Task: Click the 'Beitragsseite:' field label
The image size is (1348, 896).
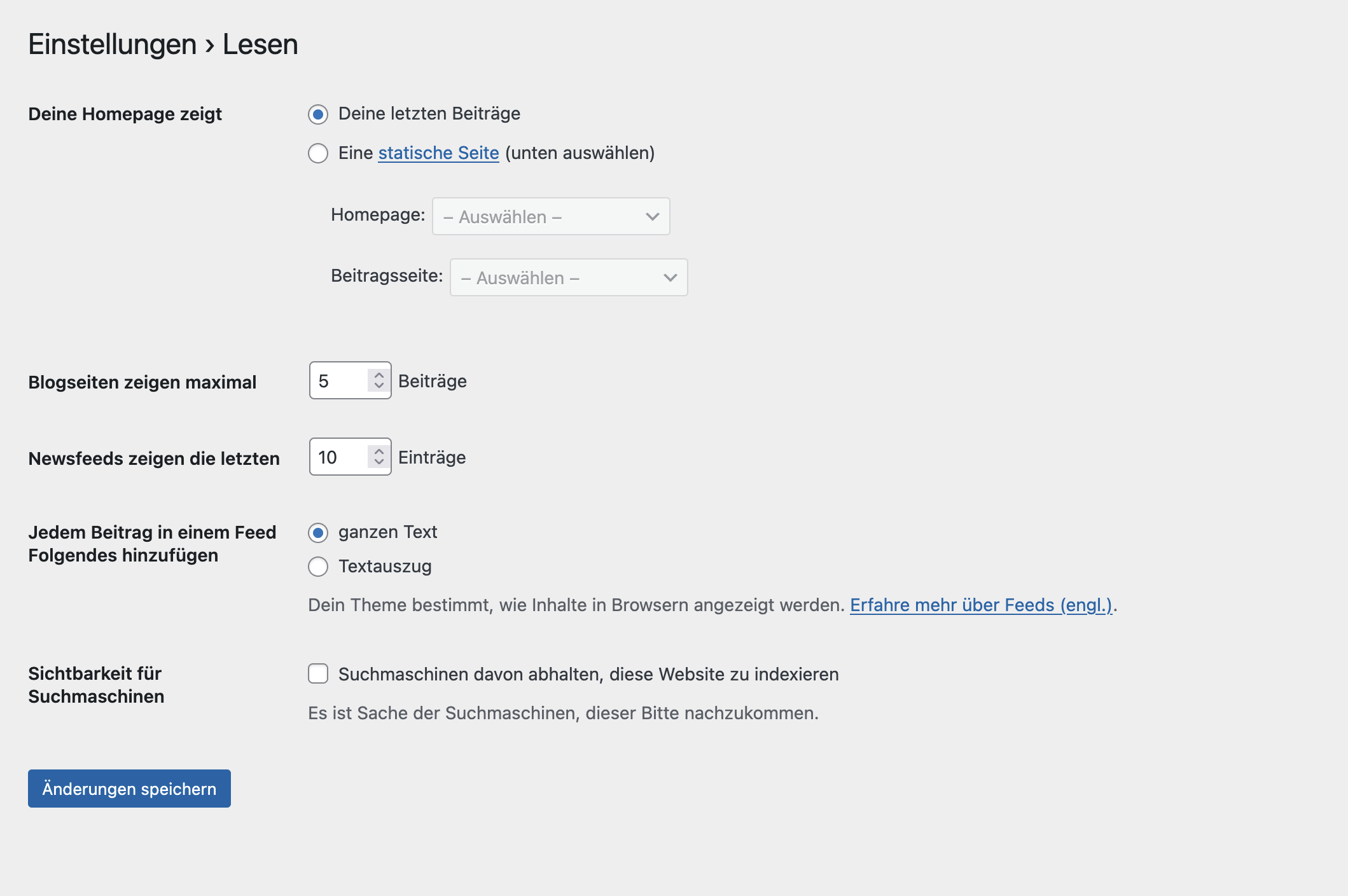Action: pyautogui.click(x=387, y=276)
